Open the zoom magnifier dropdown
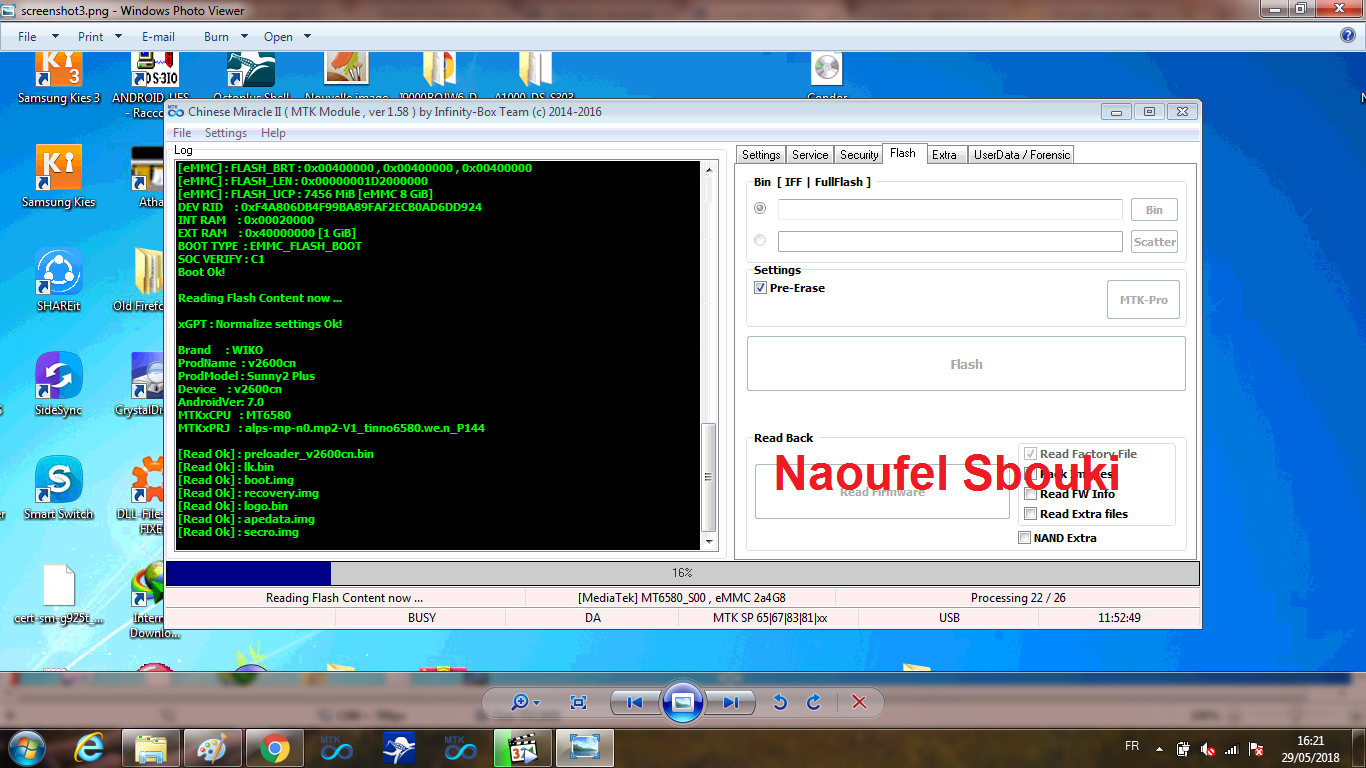 pyautogui.click(x=525, y=703)
